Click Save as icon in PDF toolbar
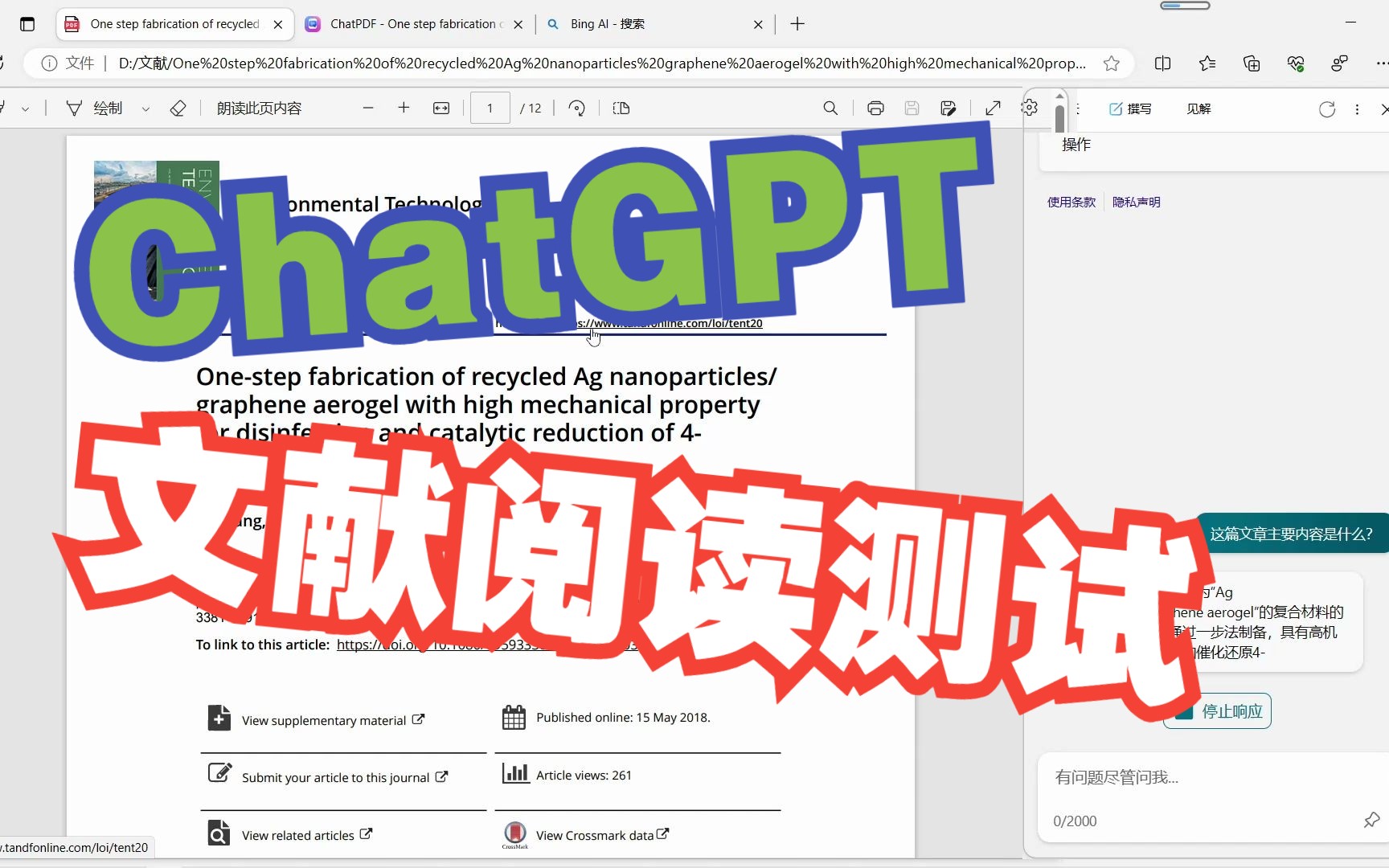This screenshot has height=868, width=1389. click(x=948, y=108)
